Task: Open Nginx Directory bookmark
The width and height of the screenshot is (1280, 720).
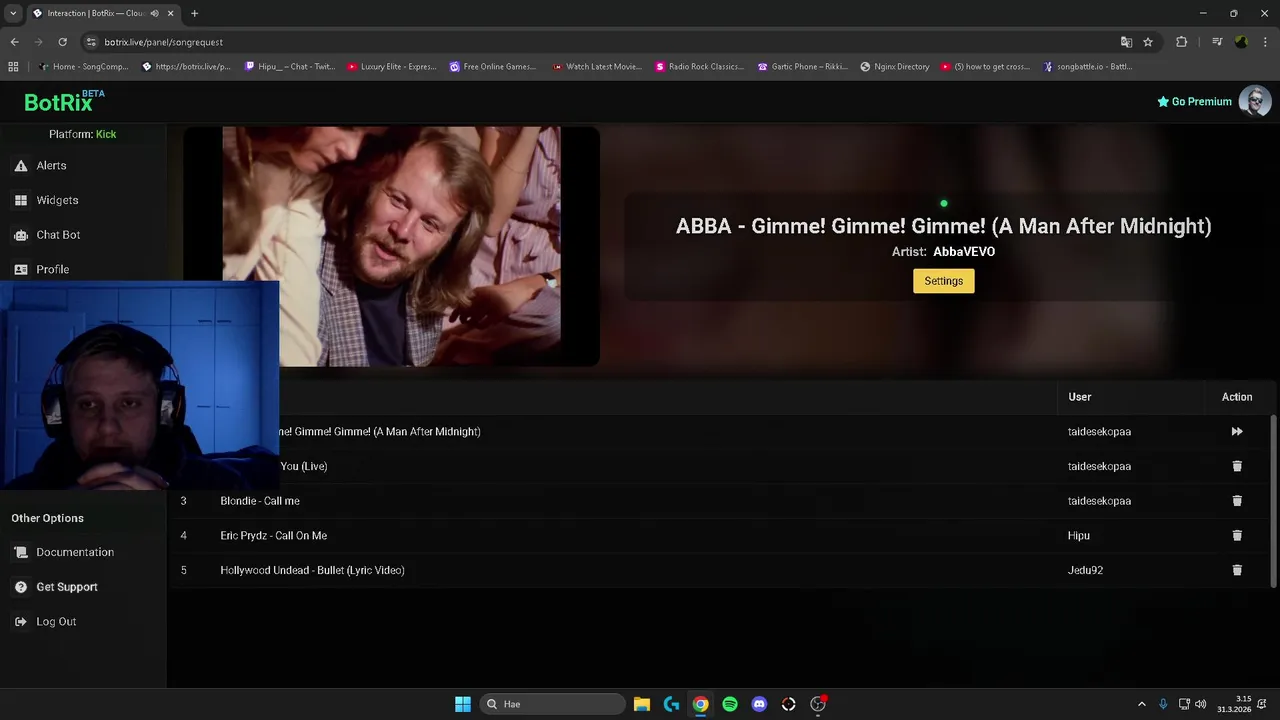Action: coord(894,67)
